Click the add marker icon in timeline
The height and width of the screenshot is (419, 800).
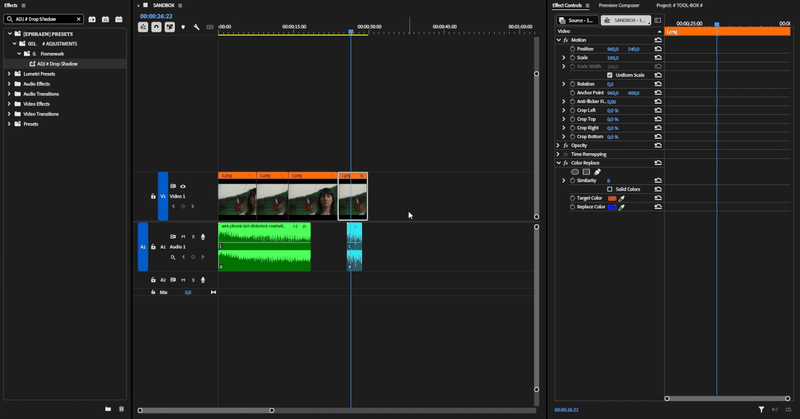pos(183,27)
